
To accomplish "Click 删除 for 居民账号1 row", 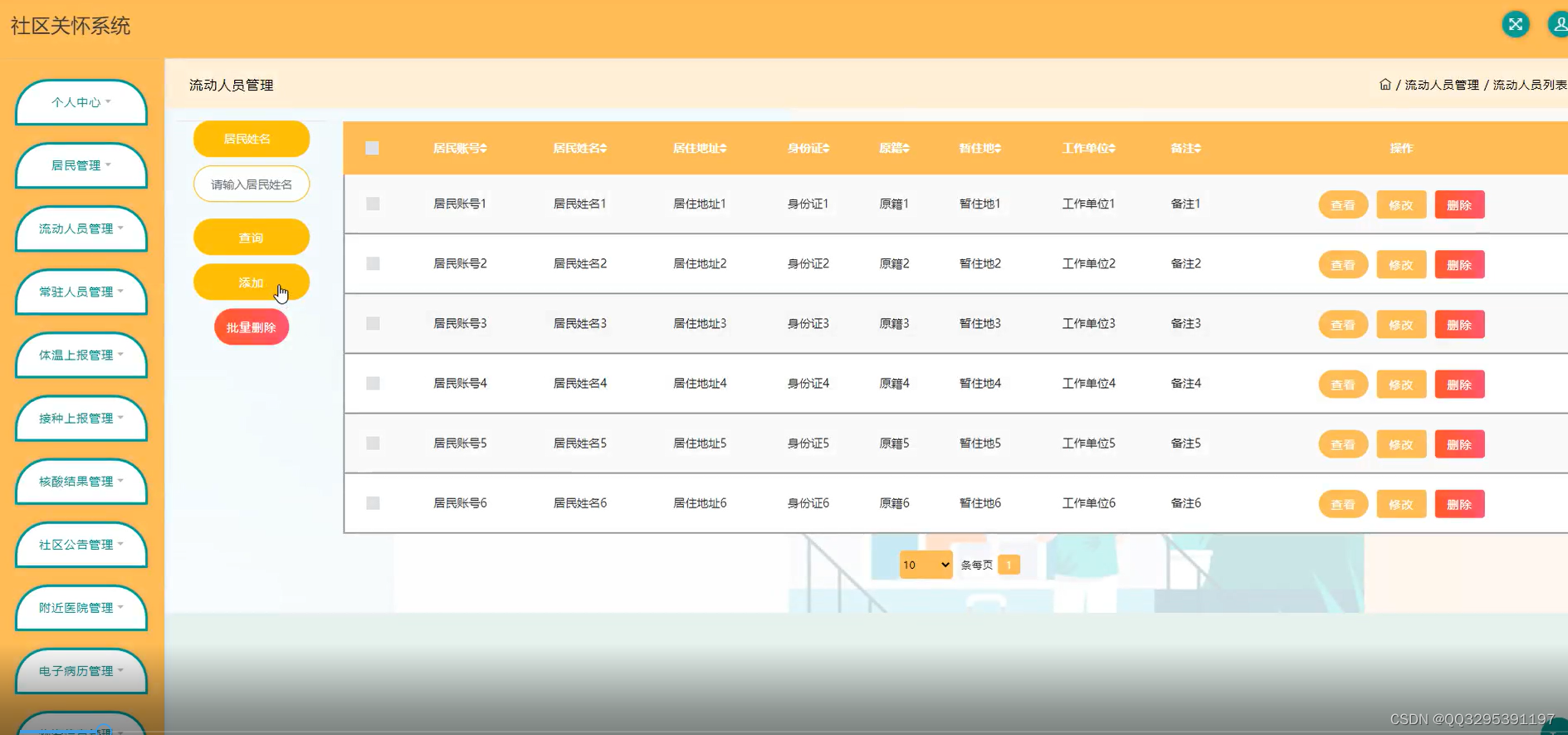I will (x=1459, y=205).
